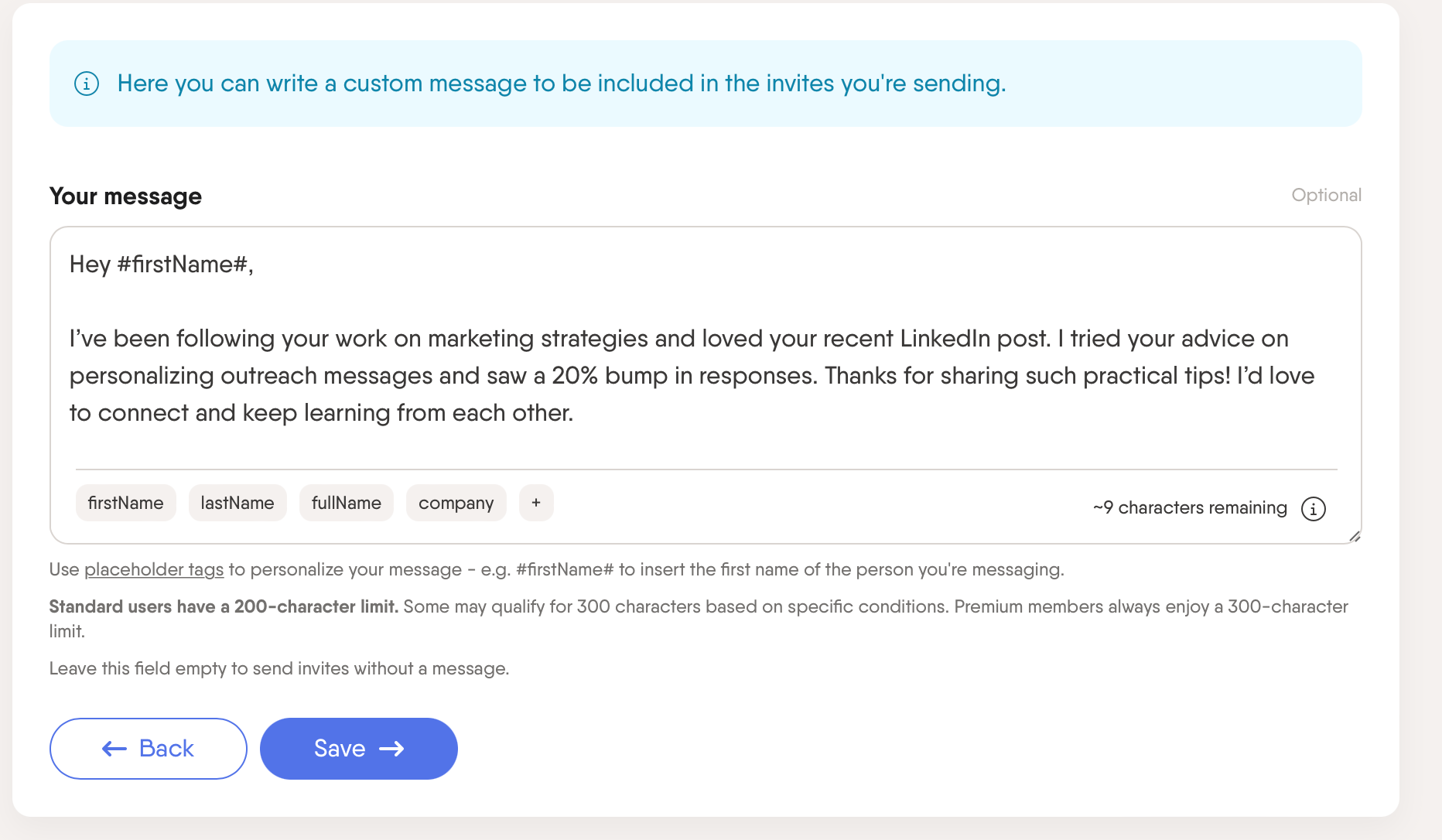
Task: Click the Back button label
Action: pyautogui.click(x=166, y=749)
